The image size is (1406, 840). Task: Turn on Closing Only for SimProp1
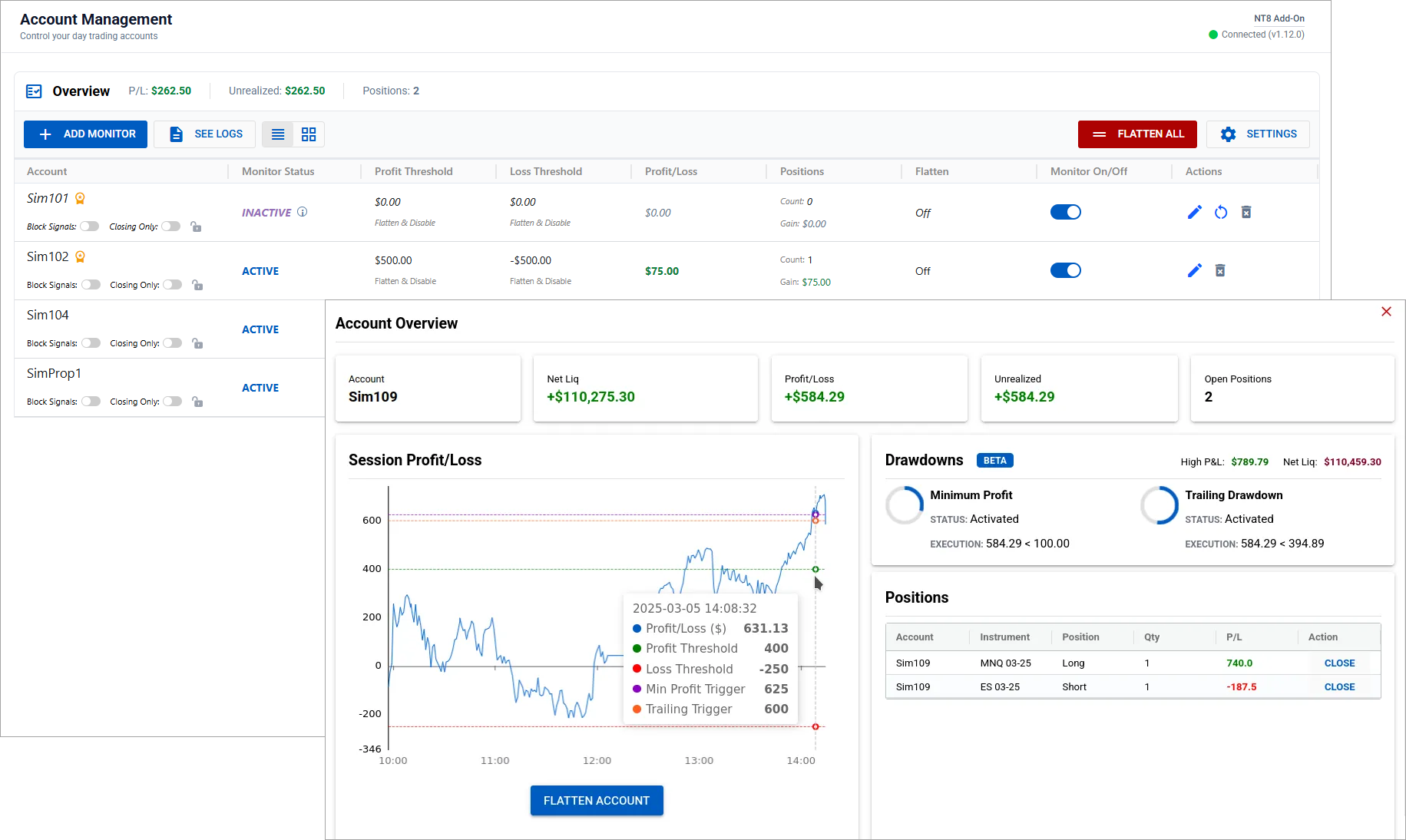point(172,401)
